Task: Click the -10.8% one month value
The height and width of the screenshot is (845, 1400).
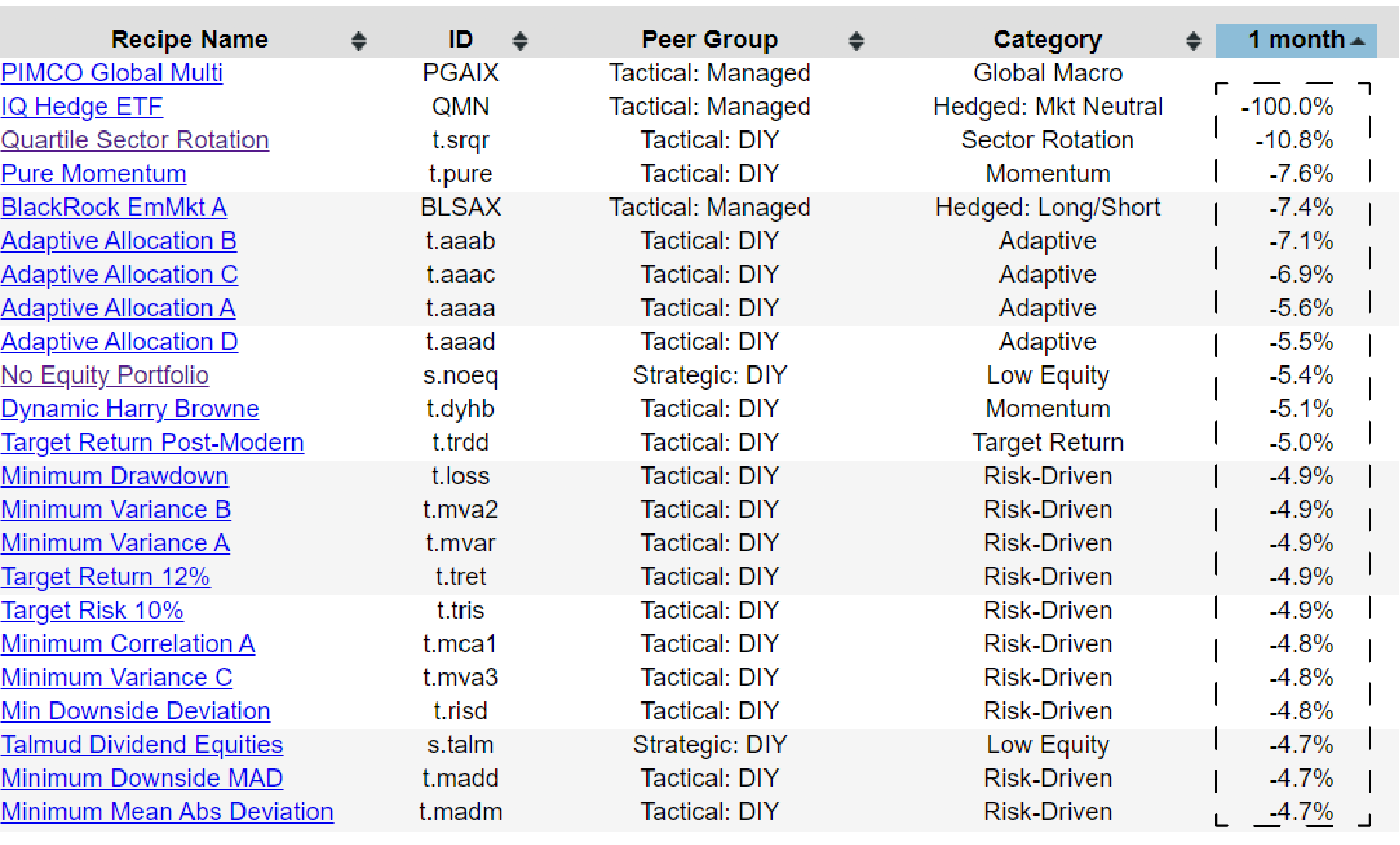Action: click(1295, 140)
